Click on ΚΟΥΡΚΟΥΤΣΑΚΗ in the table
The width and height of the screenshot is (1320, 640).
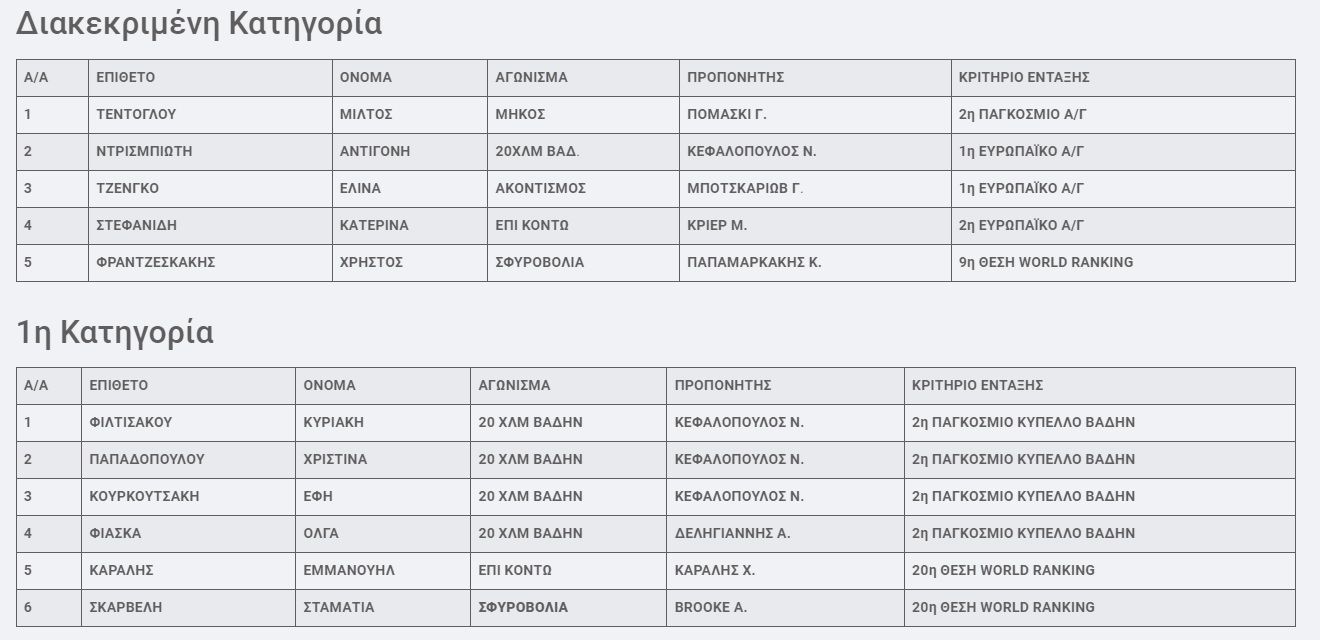coord(144,496)
